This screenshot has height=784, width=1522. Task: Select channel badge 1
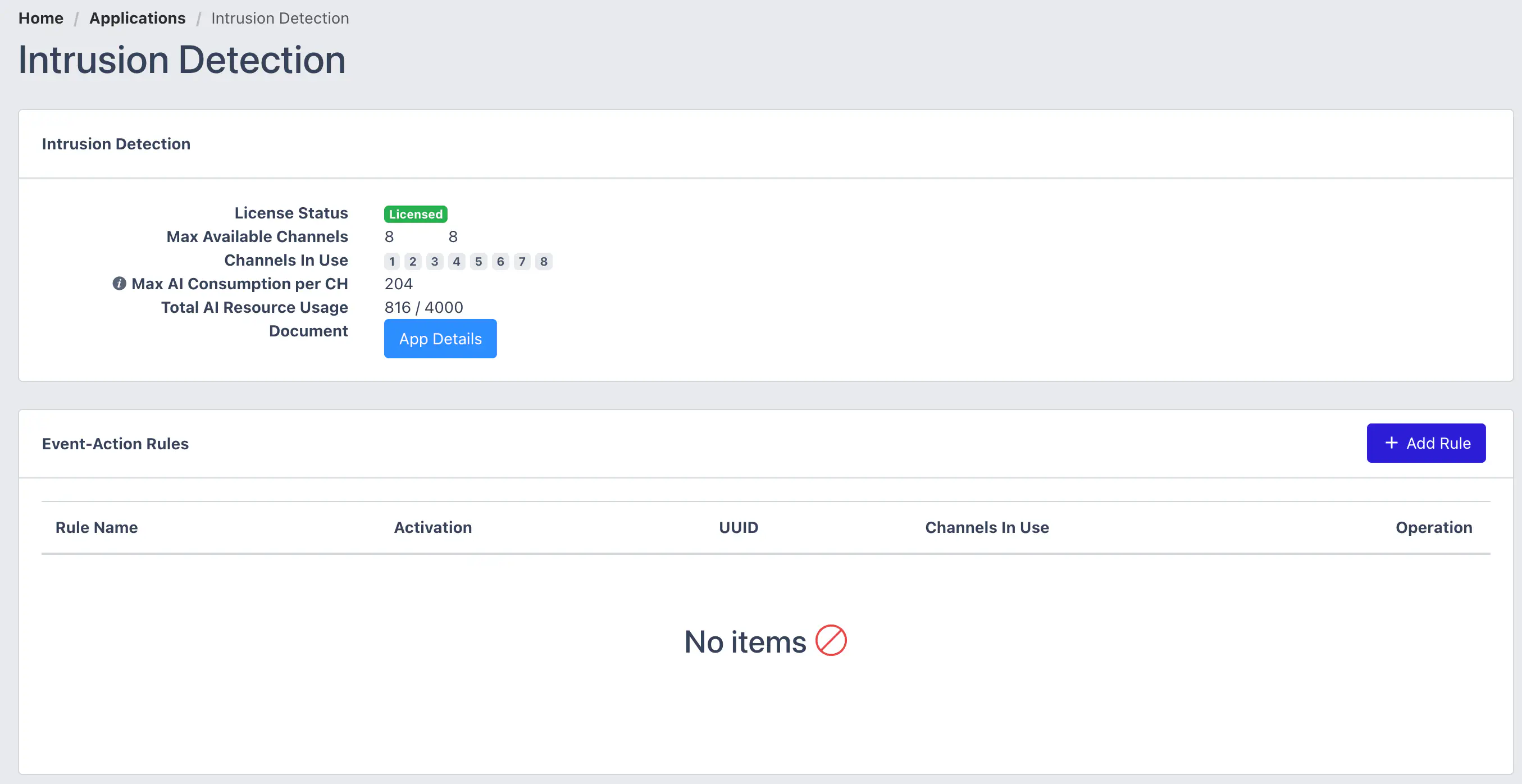(391, 261)
